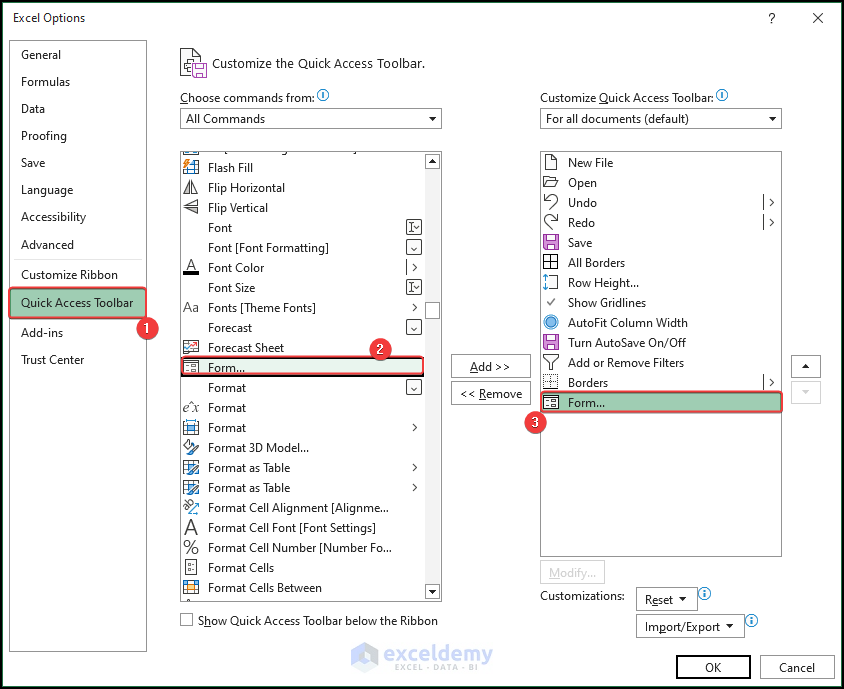Select the New File toolbar icon
The height and width of the screenshot is (689, 844).
coord(551,162)
